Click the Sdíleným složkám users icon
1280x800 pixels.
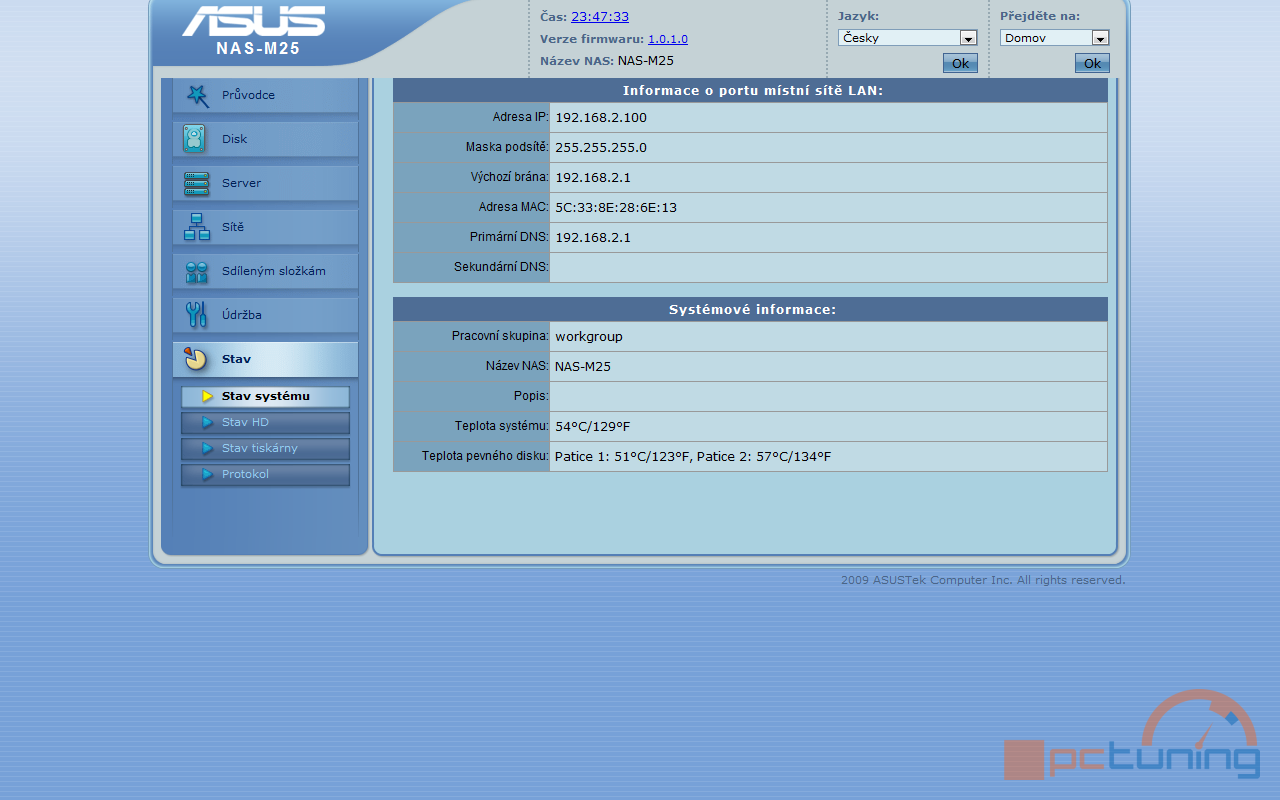point(197,271)
